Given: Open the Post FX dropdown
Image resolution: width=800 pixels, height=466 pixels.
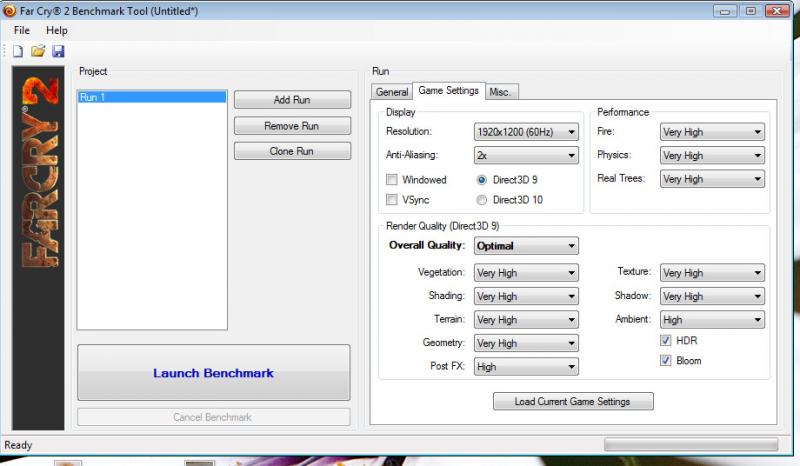Looking at the screenshot, I should click(x=526, y=366).
